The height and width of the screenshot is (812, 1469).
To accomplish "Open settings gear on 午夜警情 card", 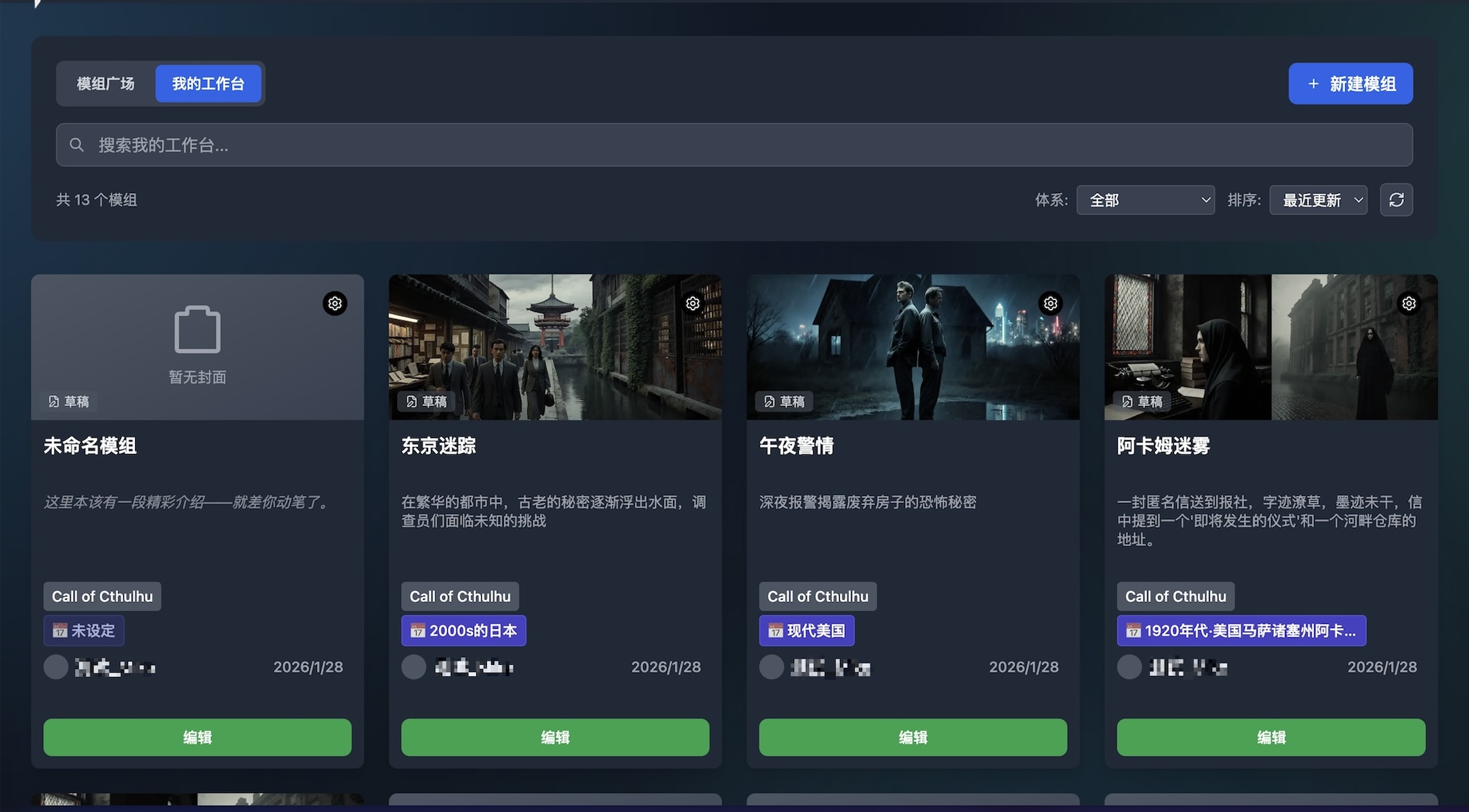I will pyautogui.click(x=1051, y=303).
